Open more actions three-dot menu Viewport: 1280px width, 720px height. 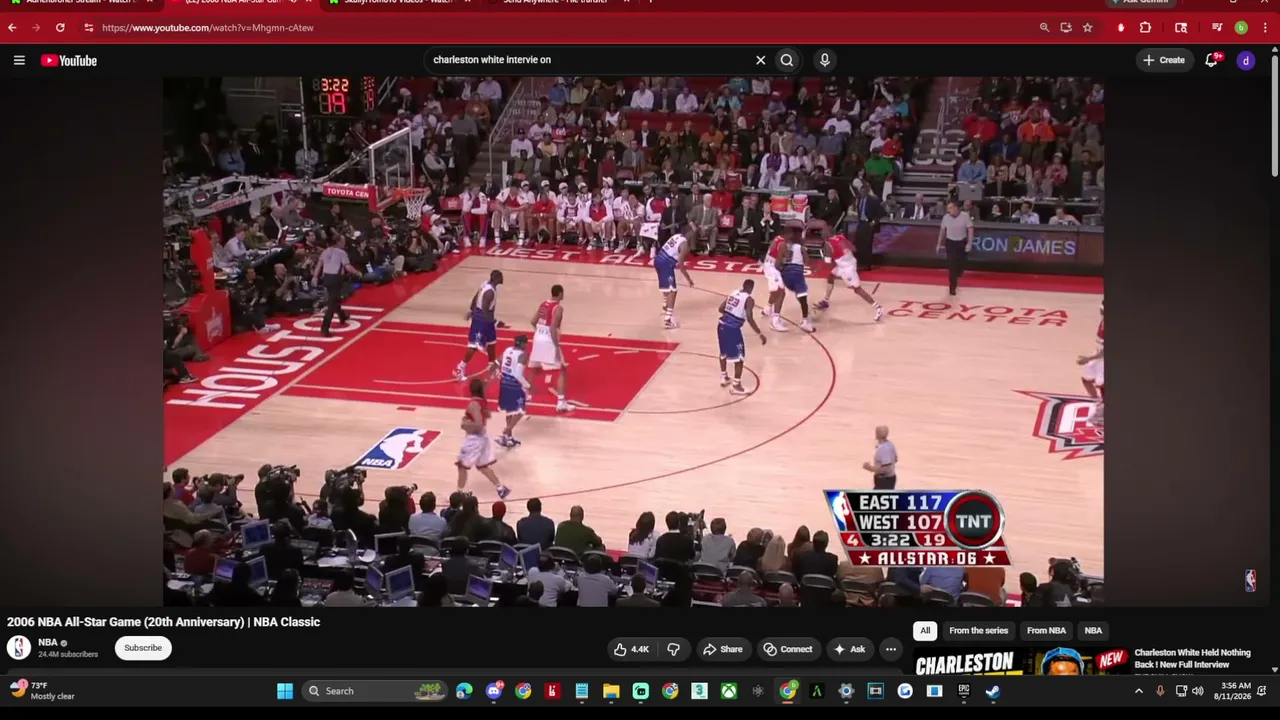(x=891, y=649)
